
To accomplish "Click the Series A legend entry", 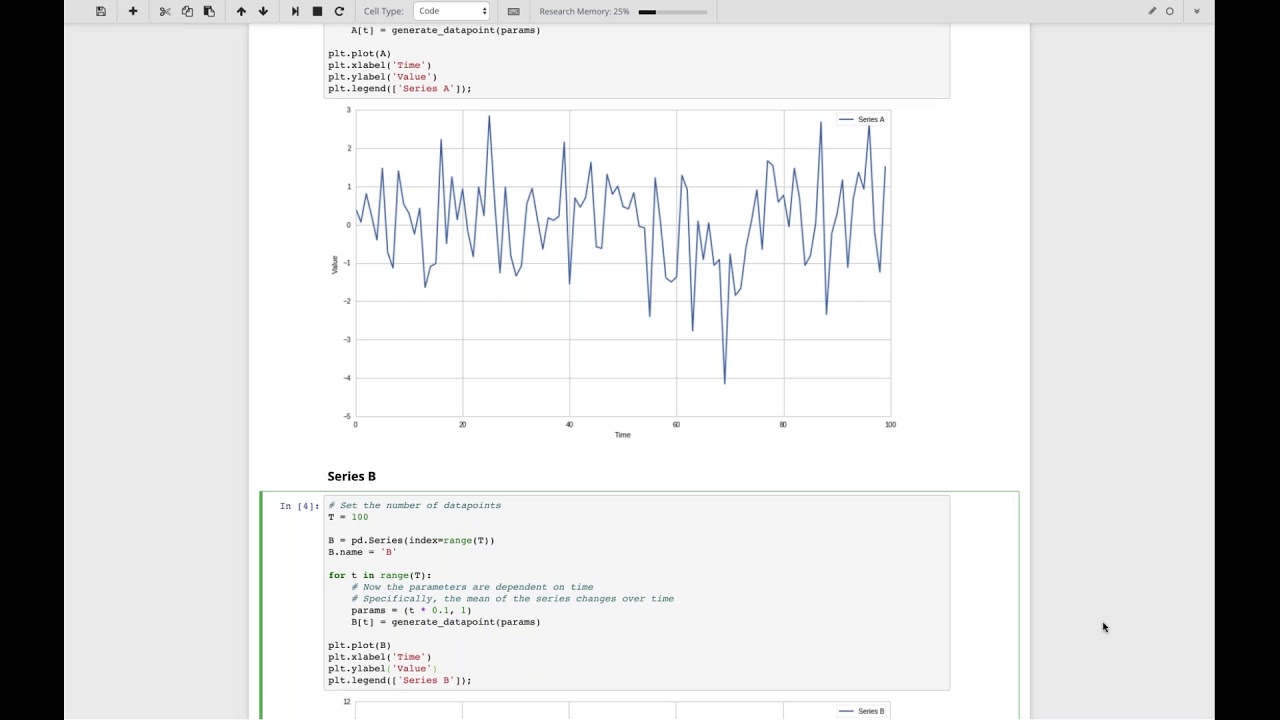I will point(861,119).
